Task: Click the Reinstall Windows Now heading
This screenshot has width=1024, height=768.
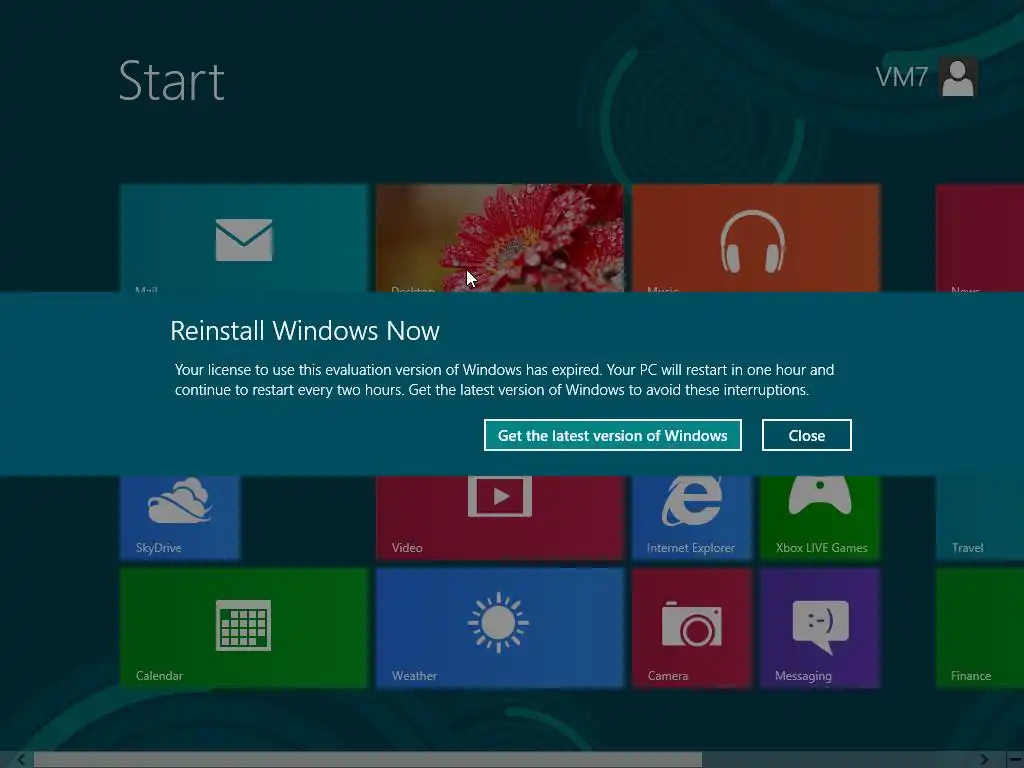Action: coord(305,330)
